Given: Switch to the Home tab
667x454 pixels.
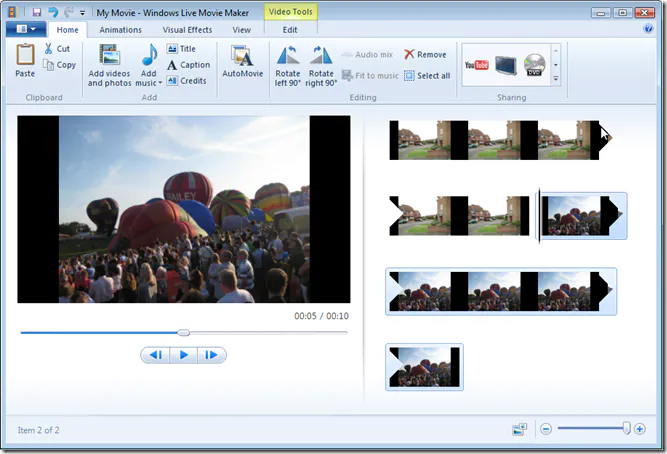Looking at the screenshot, I should pos(67,30).
